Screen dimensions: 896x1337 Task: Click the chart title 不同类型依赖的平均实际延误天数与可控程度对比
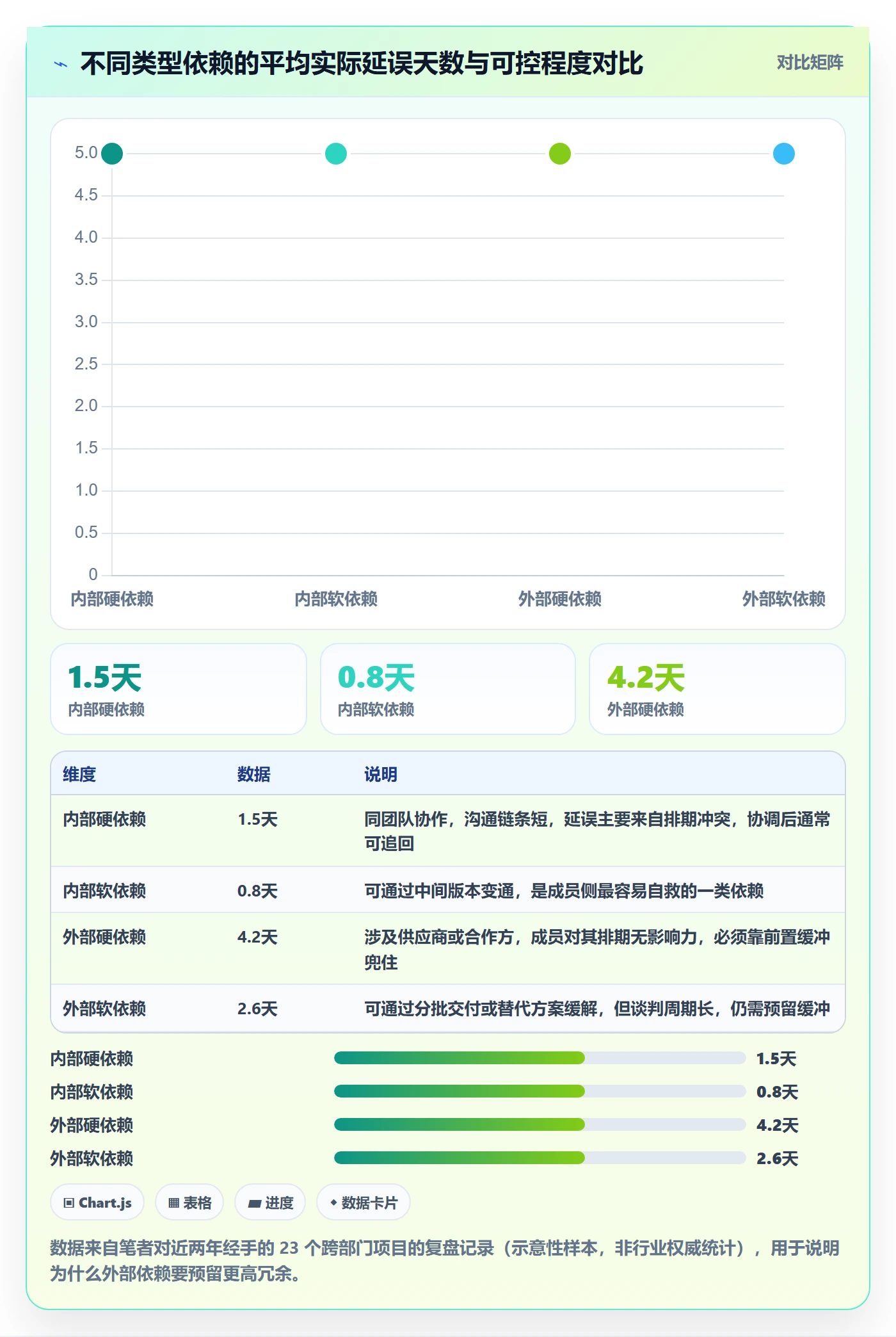pyautogui.click(x=362, y=63)
